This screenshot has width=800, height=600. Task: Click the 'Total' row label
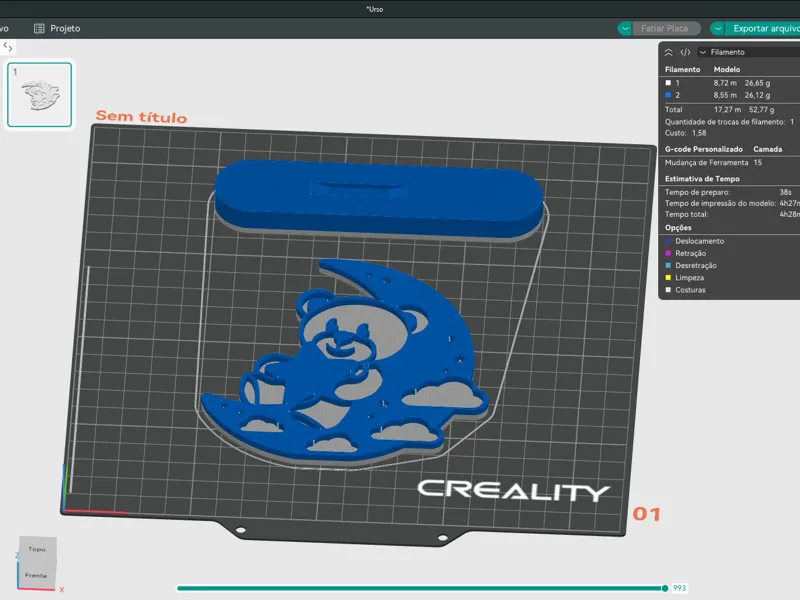click(x=673, y=109)
